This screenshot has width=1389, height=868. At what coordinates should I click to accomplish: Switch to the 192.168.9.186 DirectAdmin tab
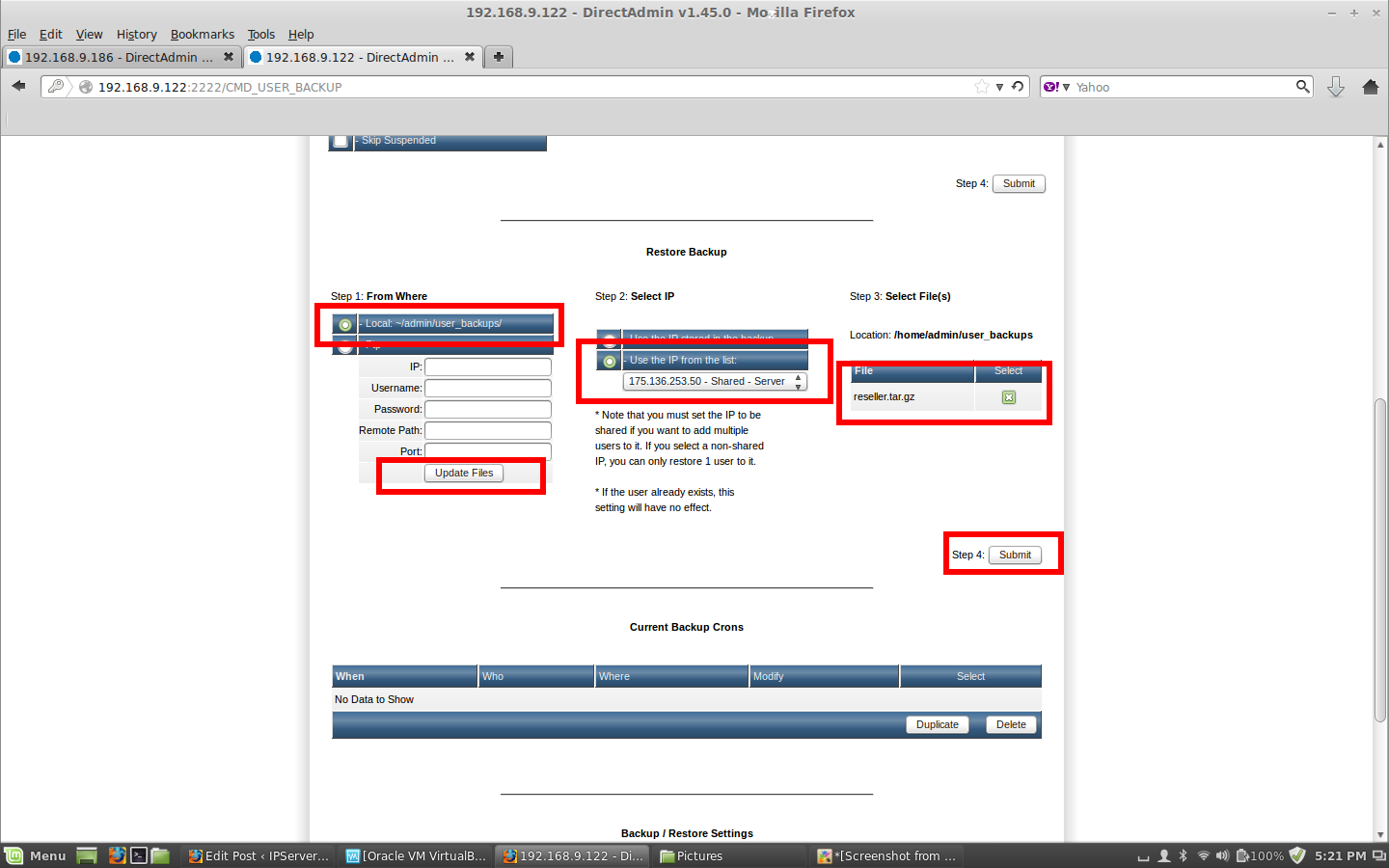(118, 57)
